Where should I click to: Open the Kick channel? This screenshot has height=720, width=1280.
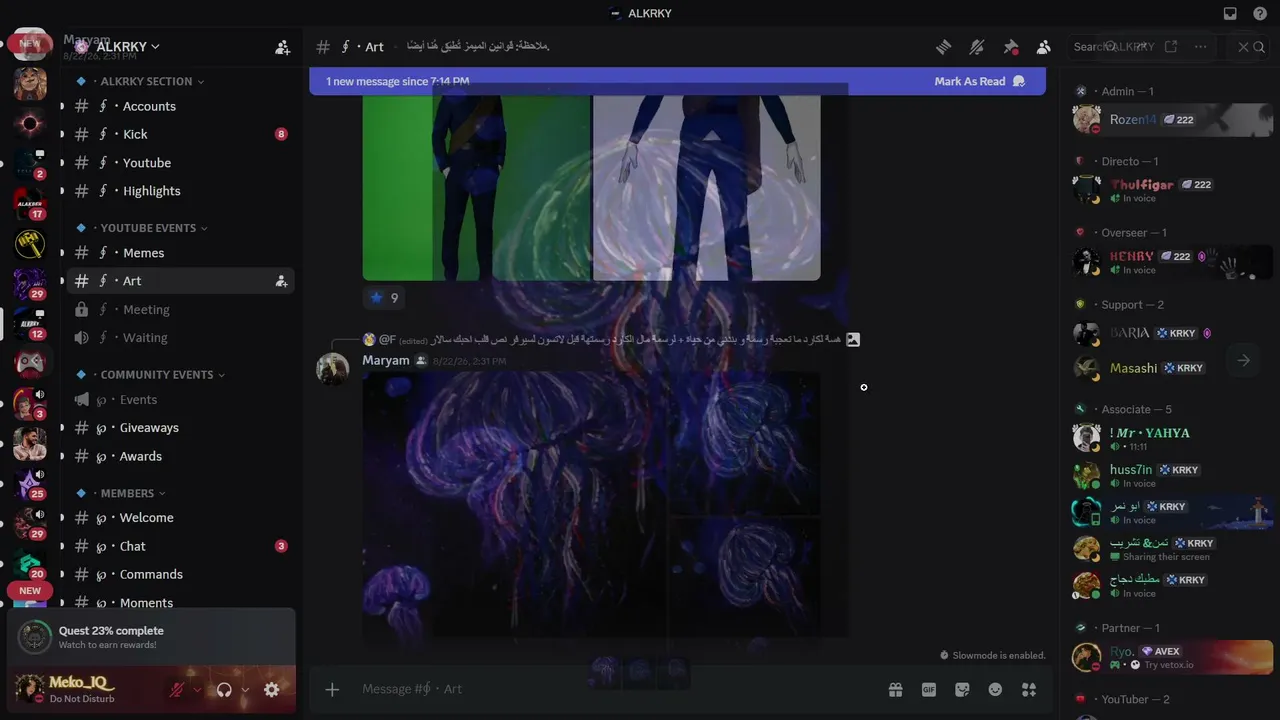pos(180,134)
